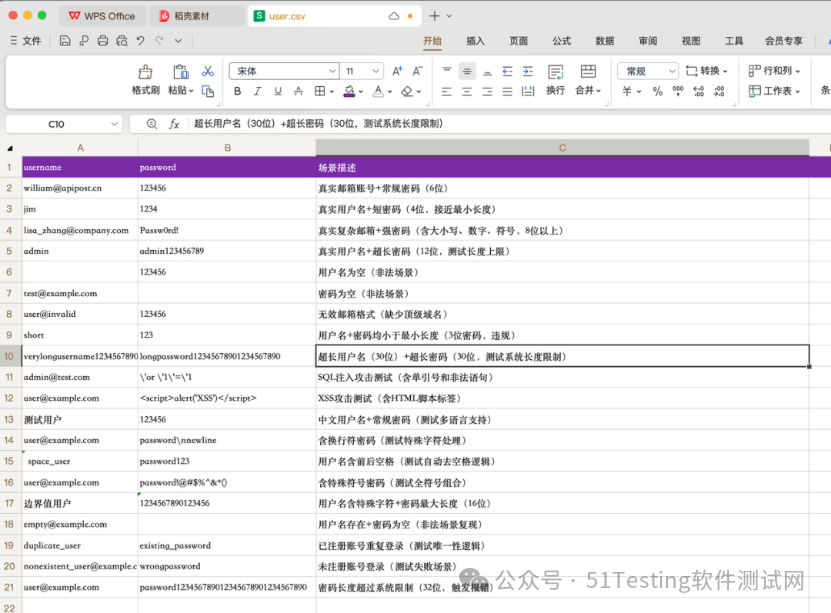Toggle underline formatting
831x613 pixels.
pyautogui.click(x=276, y=91)
